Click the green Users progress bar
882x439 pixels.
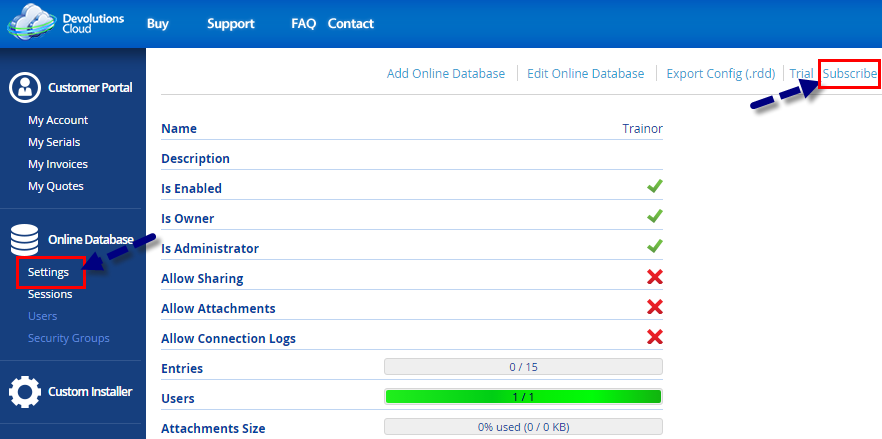(x=523, y=397)
